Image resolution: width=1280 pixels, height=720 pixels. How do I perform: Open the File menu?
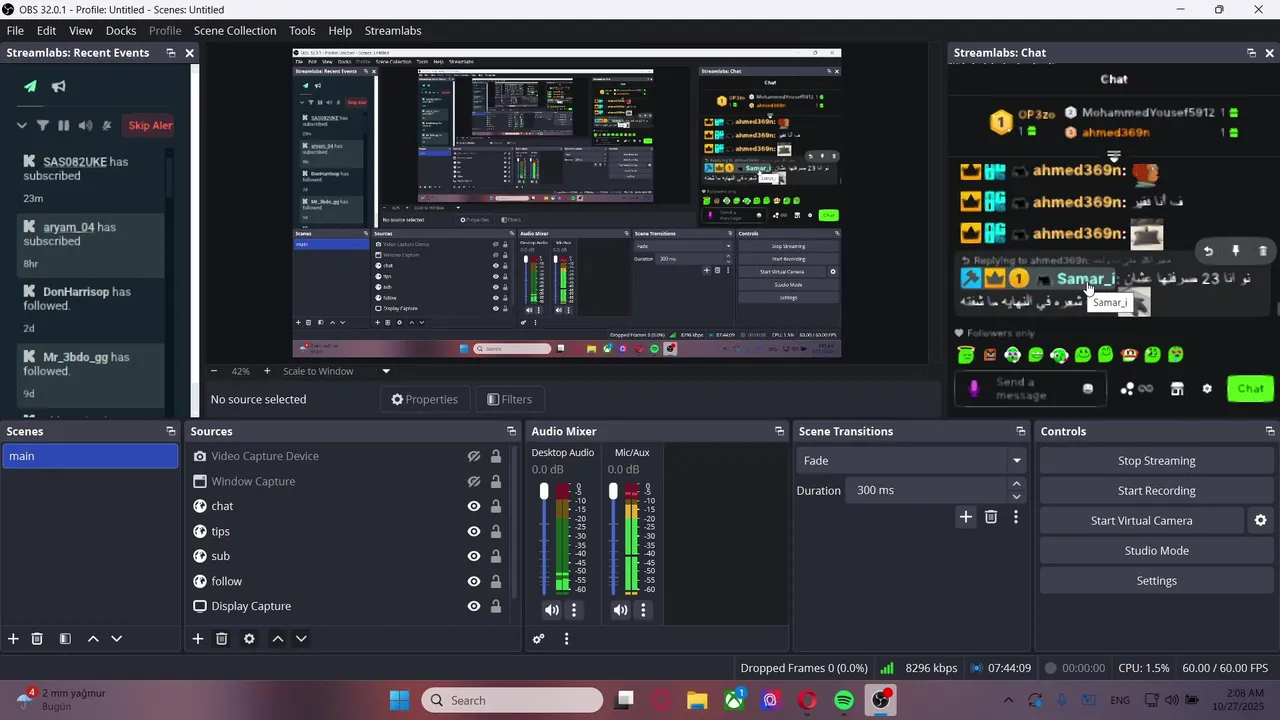tap(15, 30)
